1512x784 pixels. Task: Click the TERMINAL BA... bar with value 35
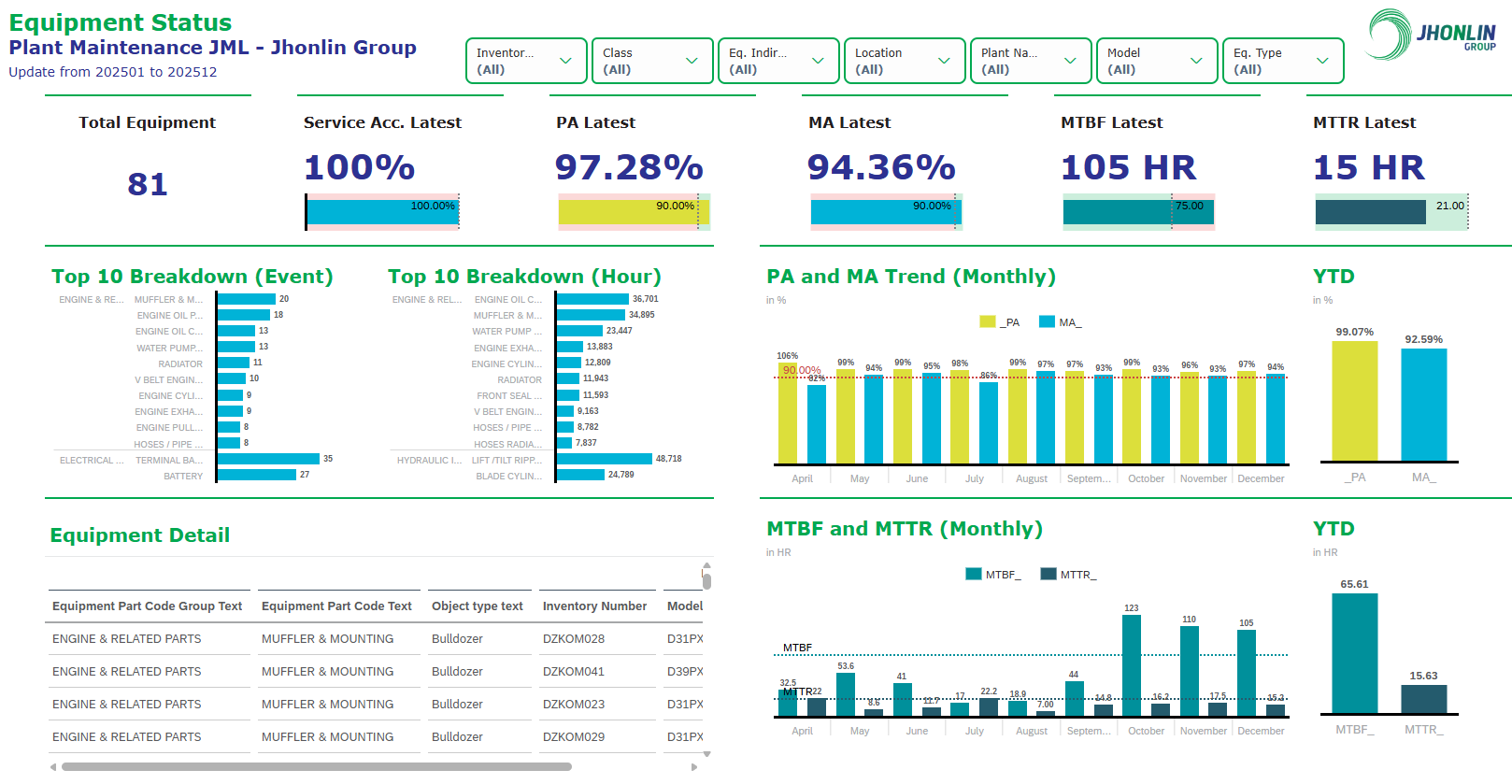pyautogui.click(x=268, y=459)
